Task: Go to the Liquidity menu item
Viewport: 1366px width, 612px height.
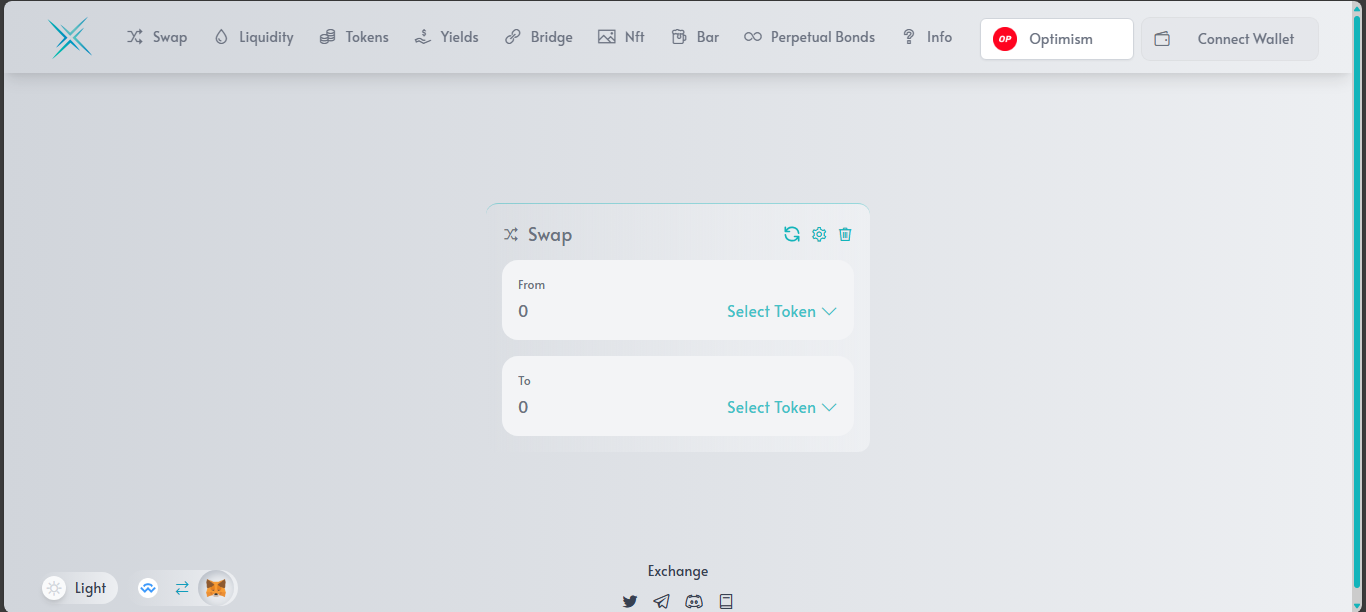Action: 254,37
